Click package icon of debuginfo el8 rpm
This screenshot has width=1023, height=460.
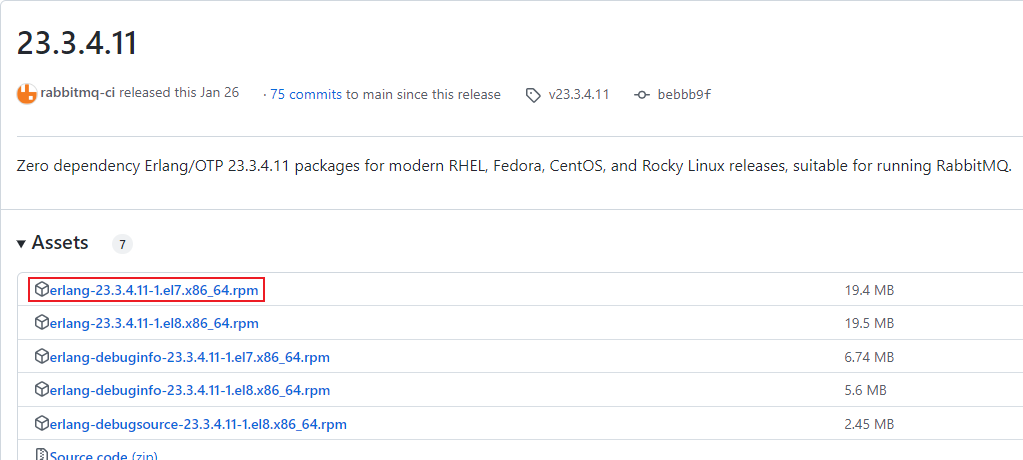[41, 390]
